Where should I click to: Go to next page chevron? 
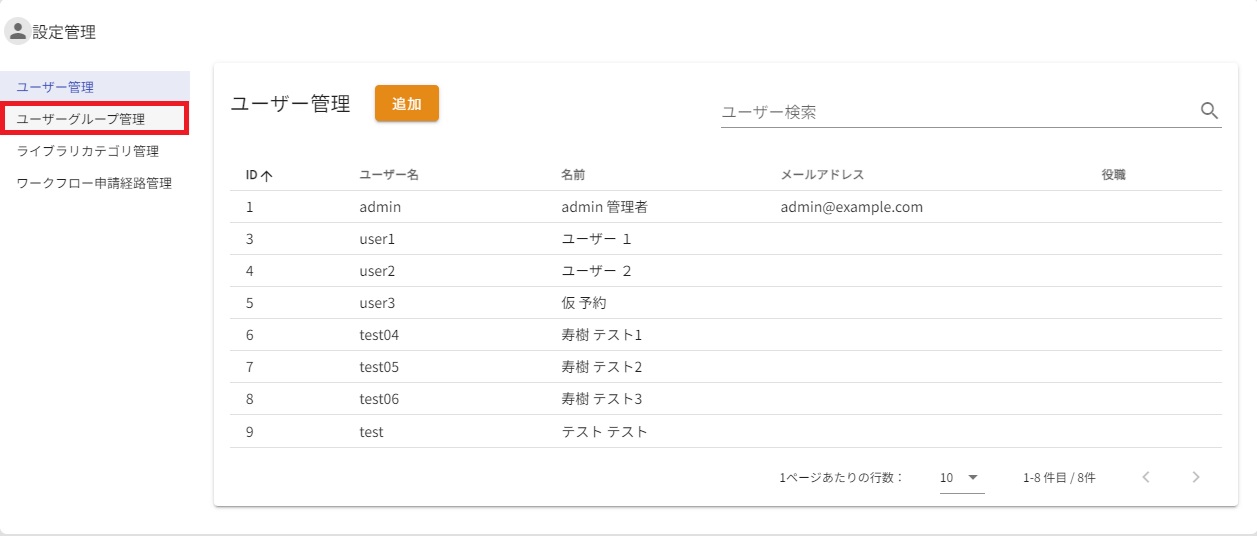pos(1195,477)
